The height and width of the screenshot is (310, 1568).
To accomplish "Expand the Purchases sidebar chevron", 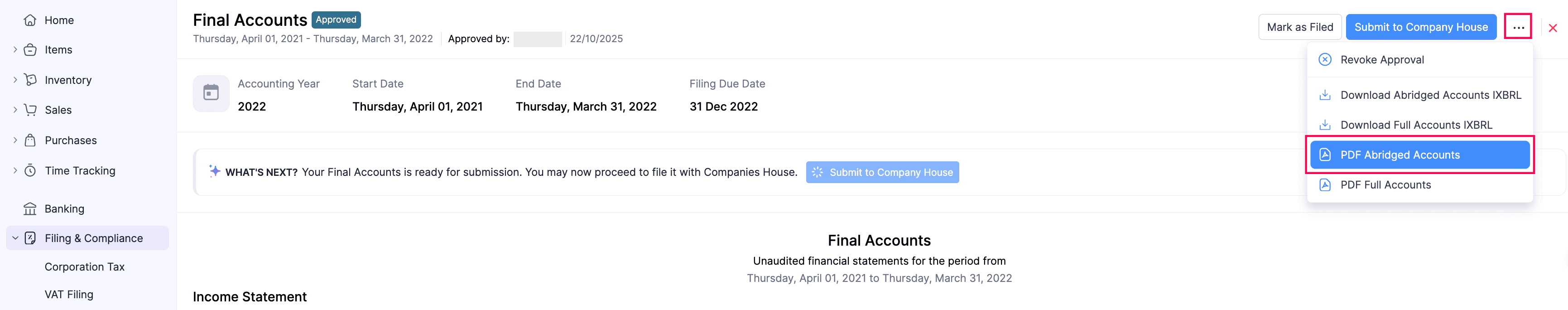I will (15, 140).
